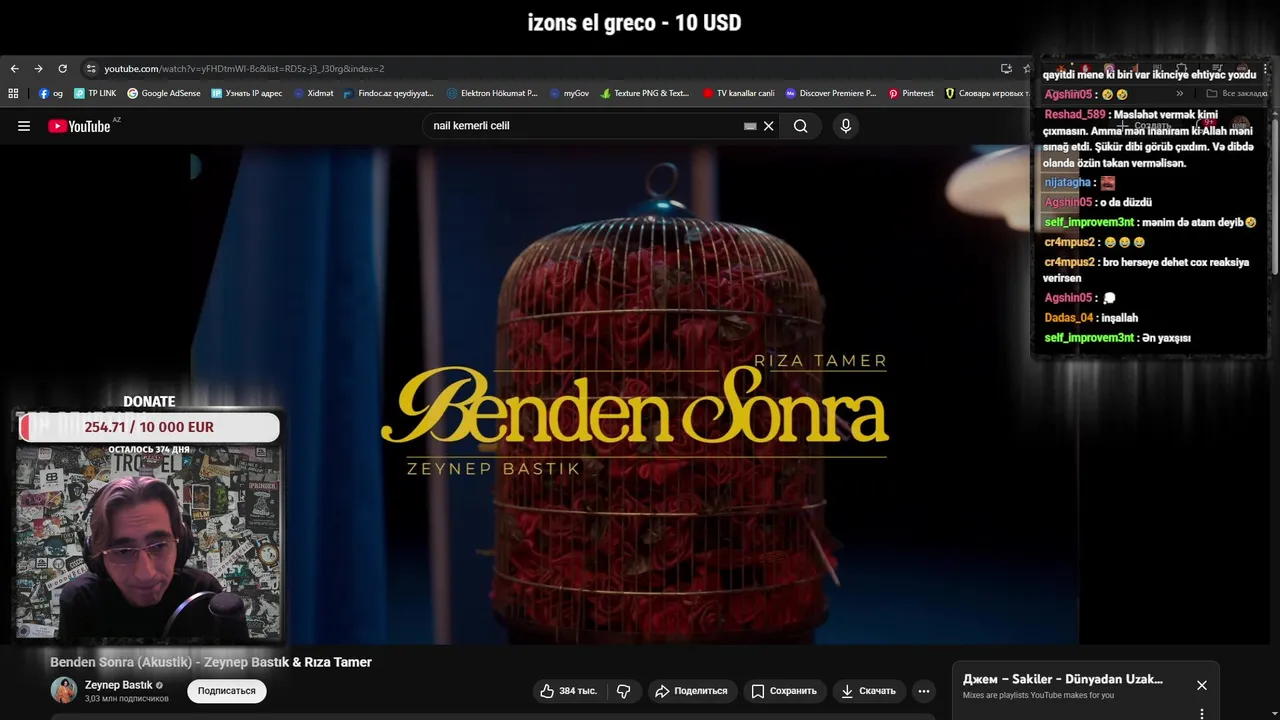Go back using browser back arrow
The height and width of the screenshot is (720, 1280).
14,69
